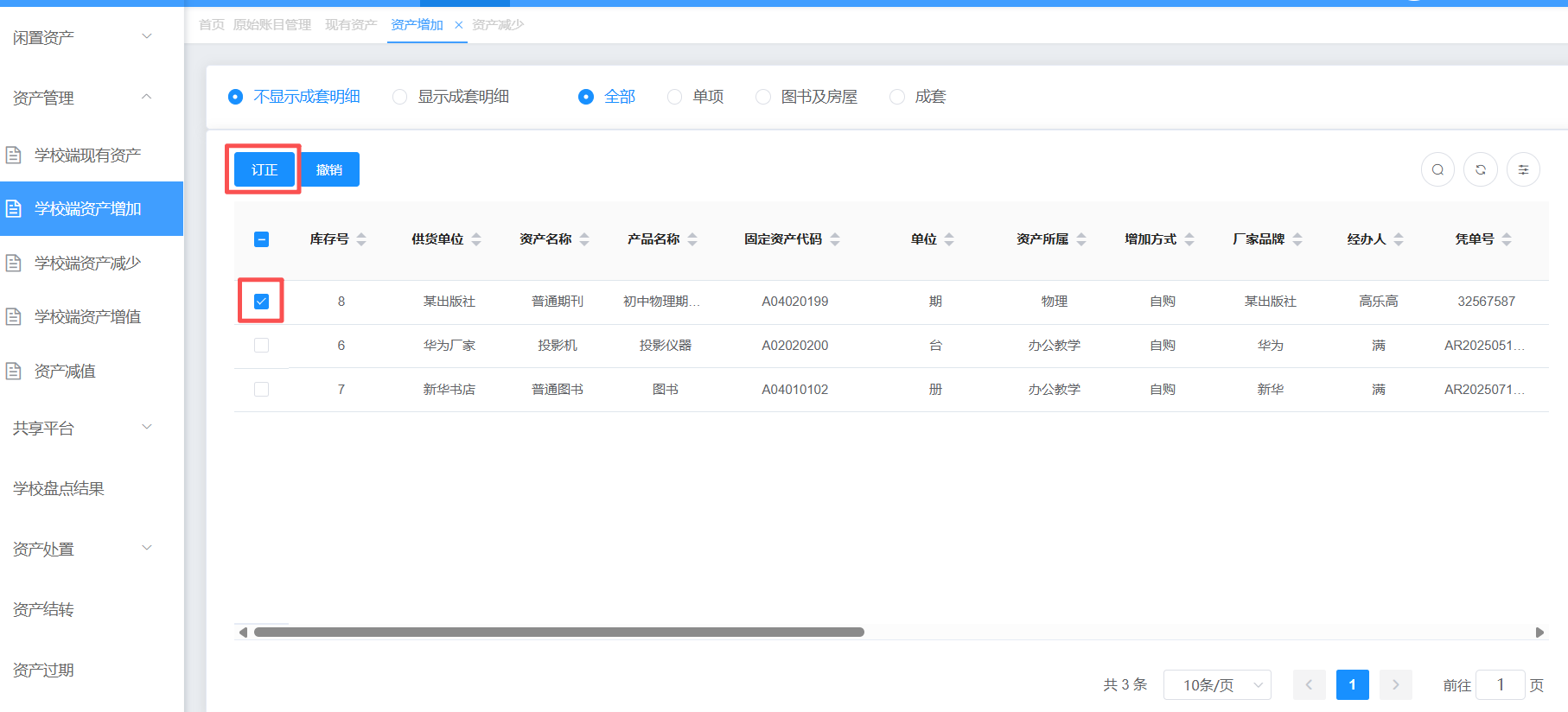This screenshot has width=1568, height=712.
Task: Close the 资产增加 tab with X icon
Action: click(458, 25)
